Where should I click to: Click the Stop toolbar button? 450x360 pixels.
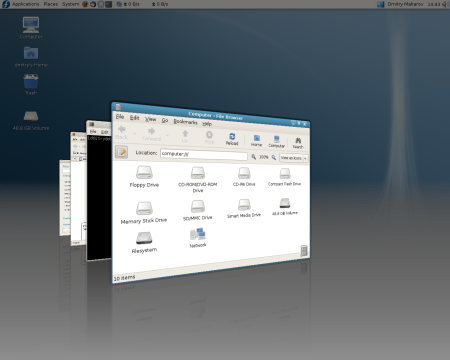pyautogui.click(x=209, y=137)
